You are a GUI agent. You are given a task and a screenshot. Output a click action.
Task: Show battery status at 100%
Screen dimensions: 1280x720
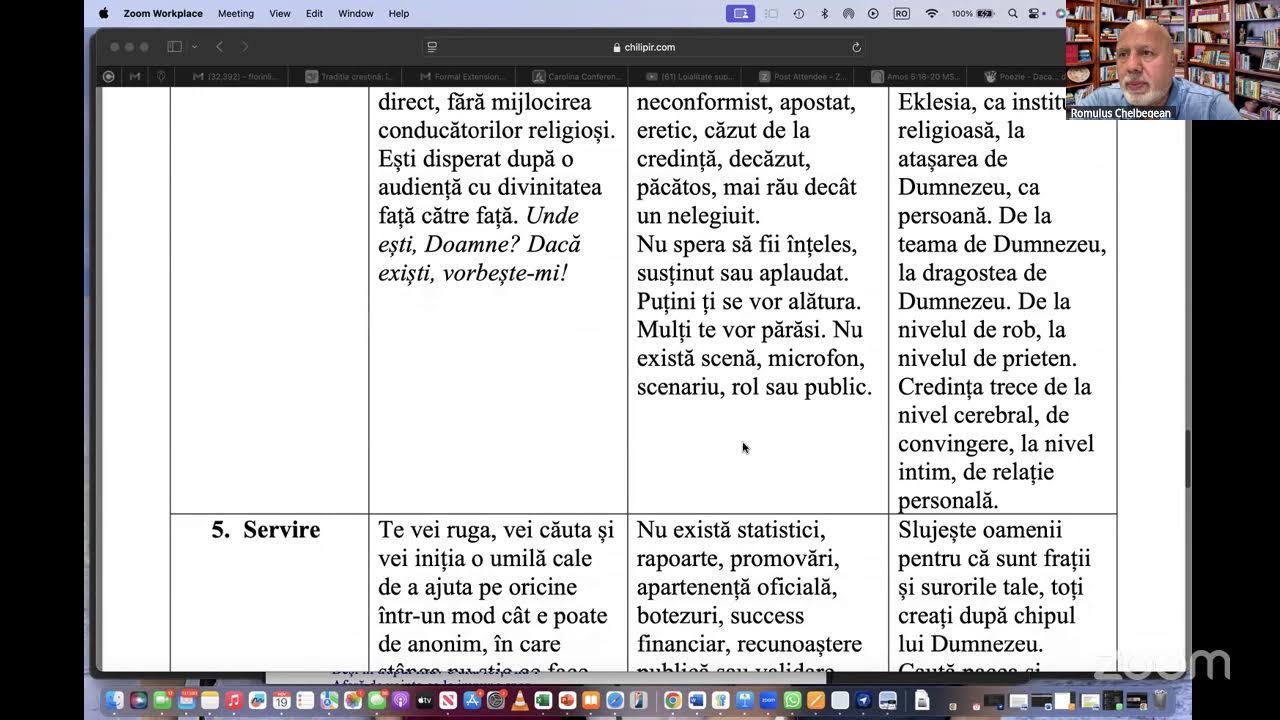[973, 13]
